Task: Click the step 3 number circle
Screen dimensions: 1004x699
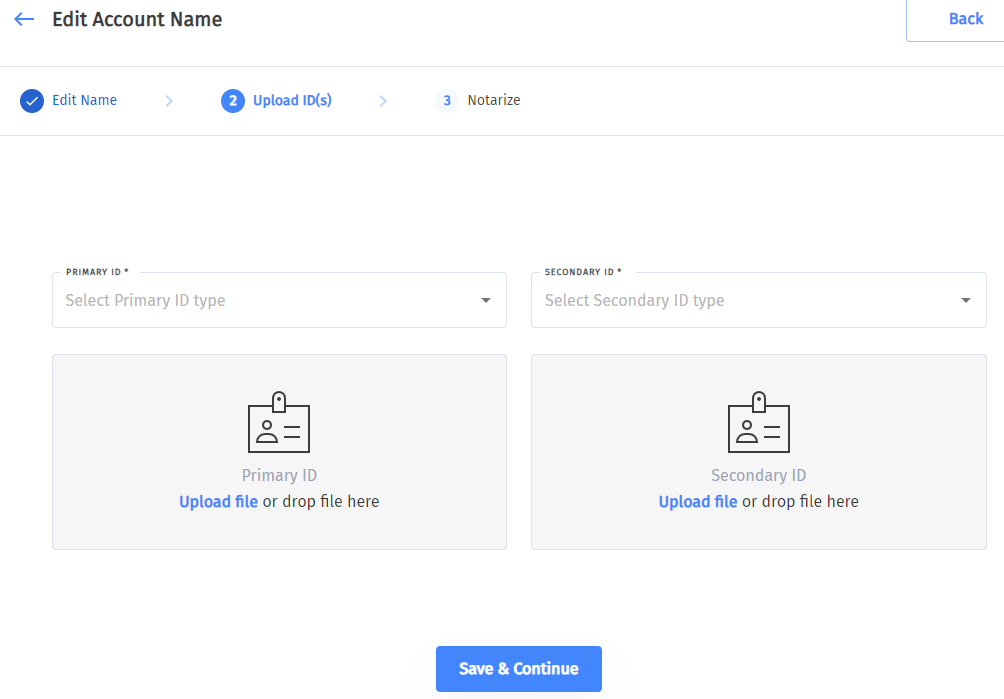Action: coord(447,101)
